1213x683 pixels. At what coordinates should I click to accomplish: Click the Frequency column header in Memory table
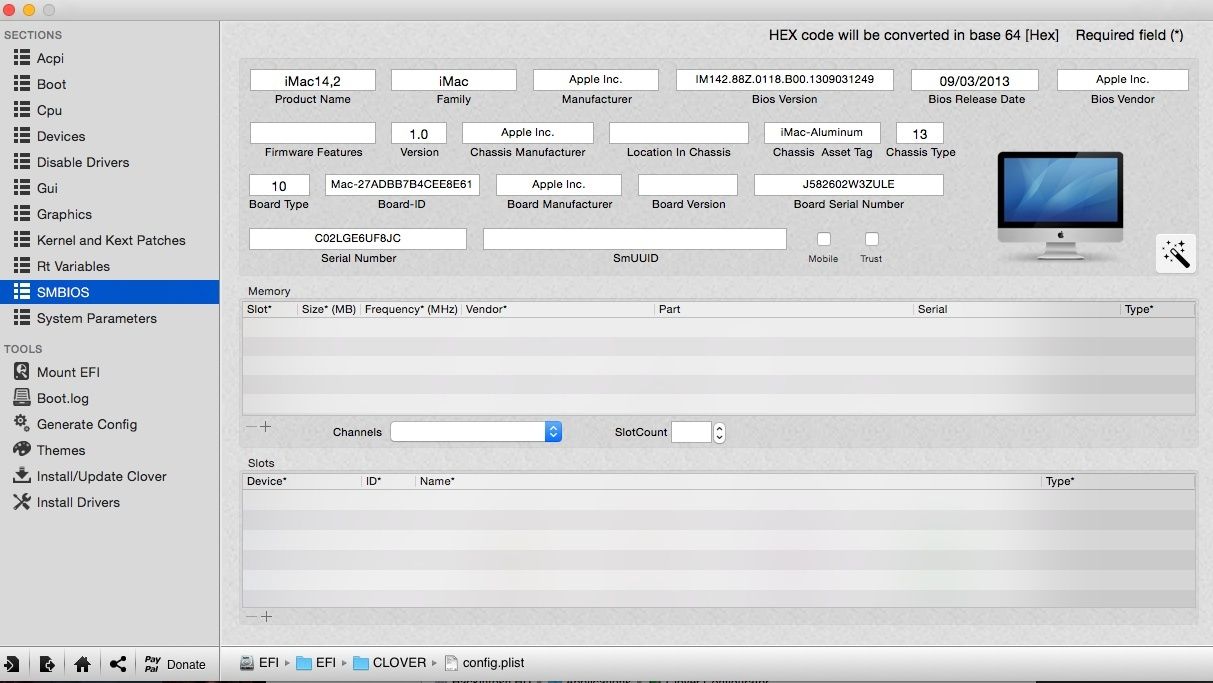click(411, 310)
